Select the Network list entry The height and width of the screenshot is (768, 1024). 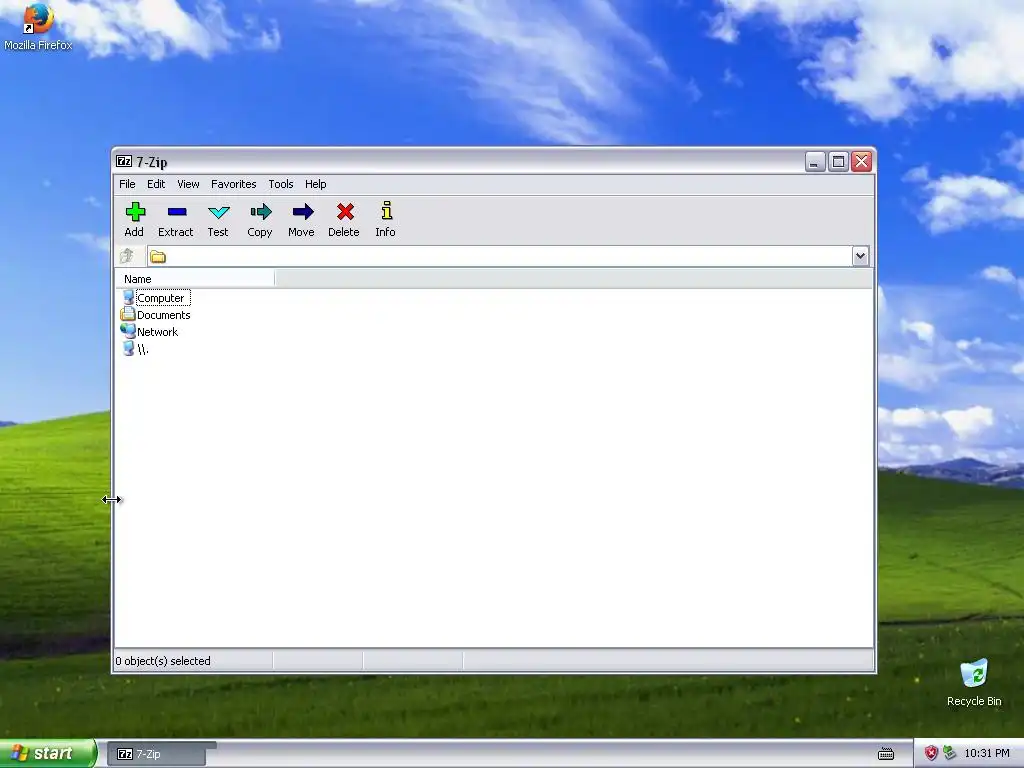(x=157, y=332)
